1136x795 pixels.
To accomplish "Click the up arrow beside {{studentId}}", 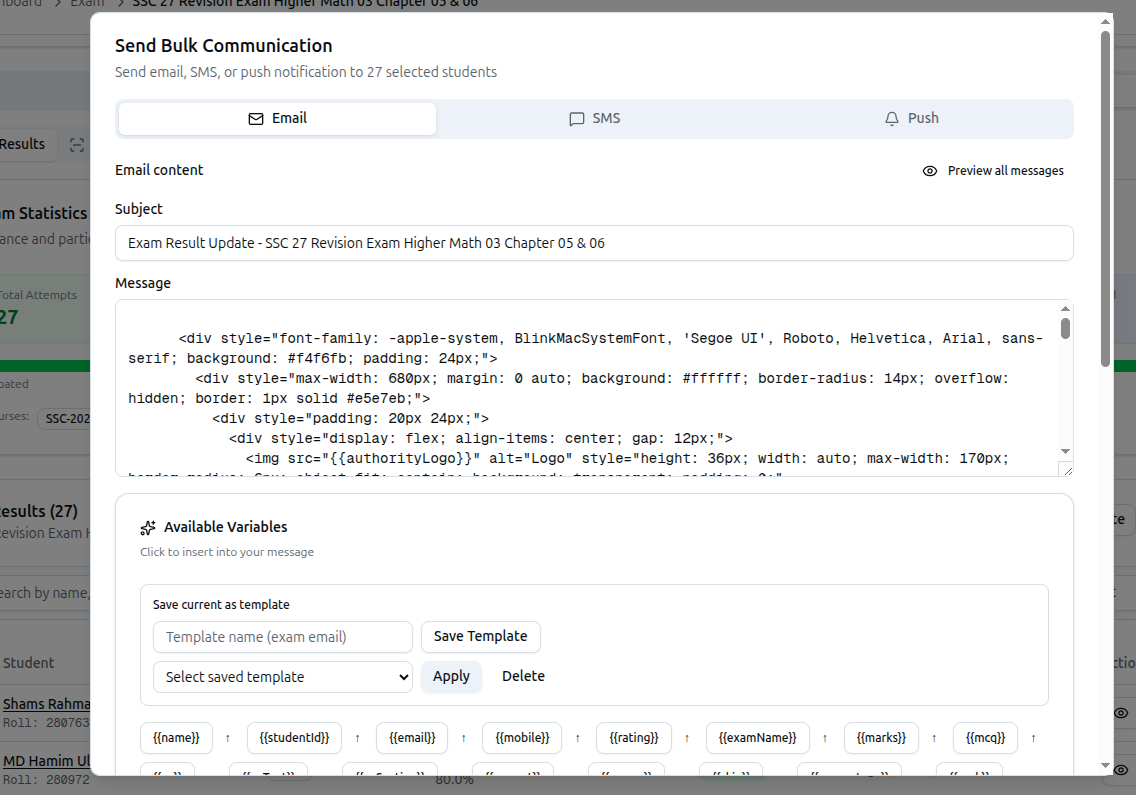I will pyautogui.click(x=357, y=738).
